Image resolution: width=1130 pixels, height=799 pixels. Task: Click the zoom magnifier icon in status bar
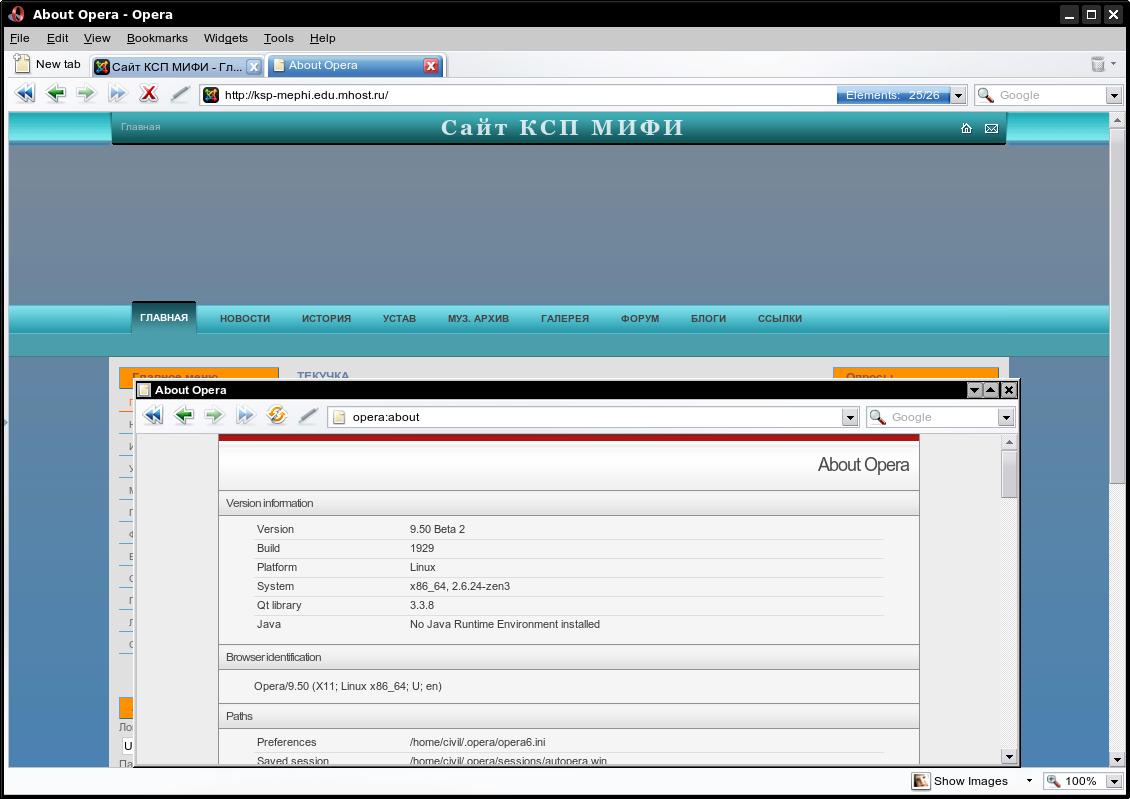point(1053,781)
